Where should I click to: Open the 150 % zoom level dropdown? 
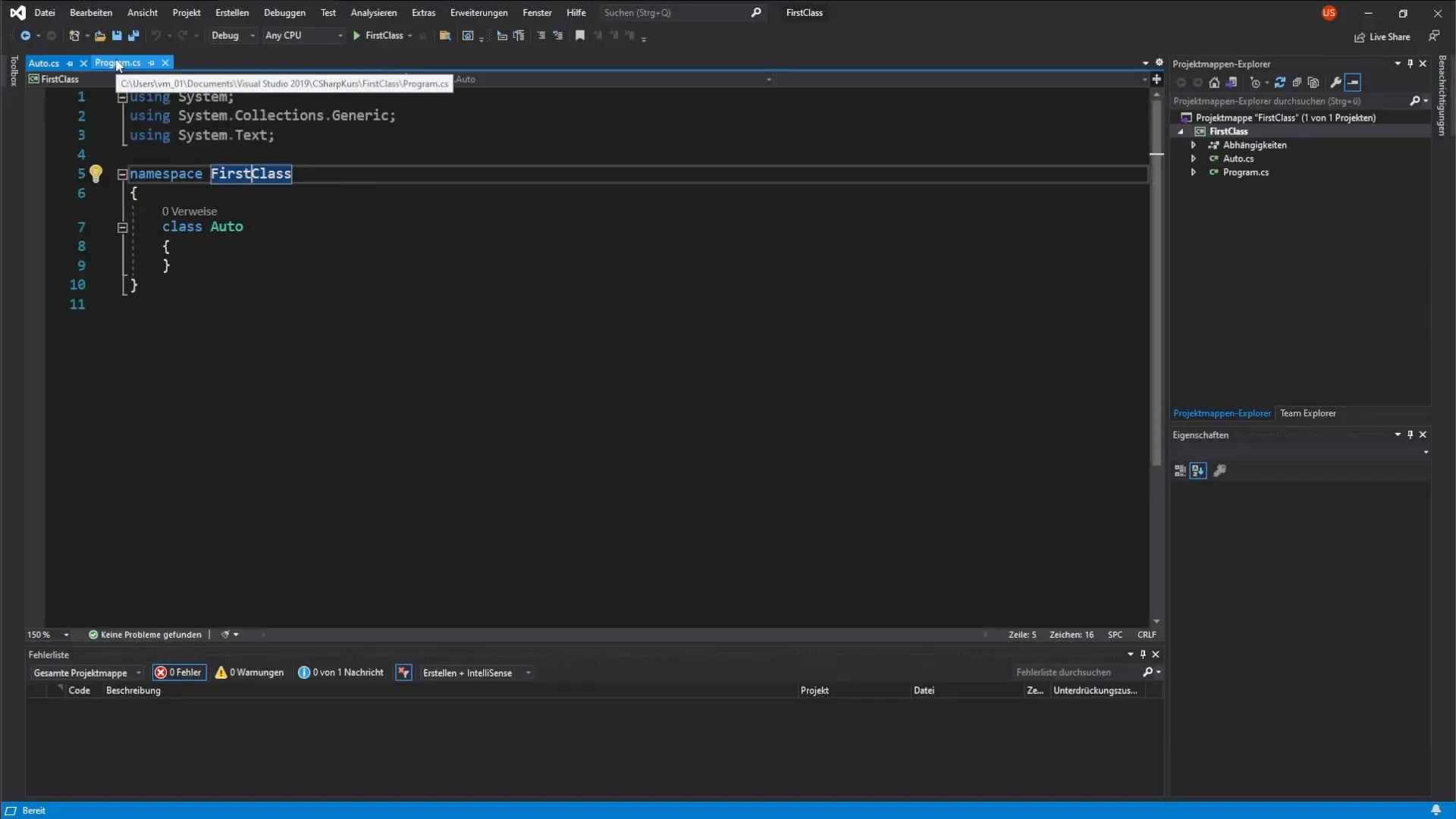pyautogui.click(x=49, y=635)
